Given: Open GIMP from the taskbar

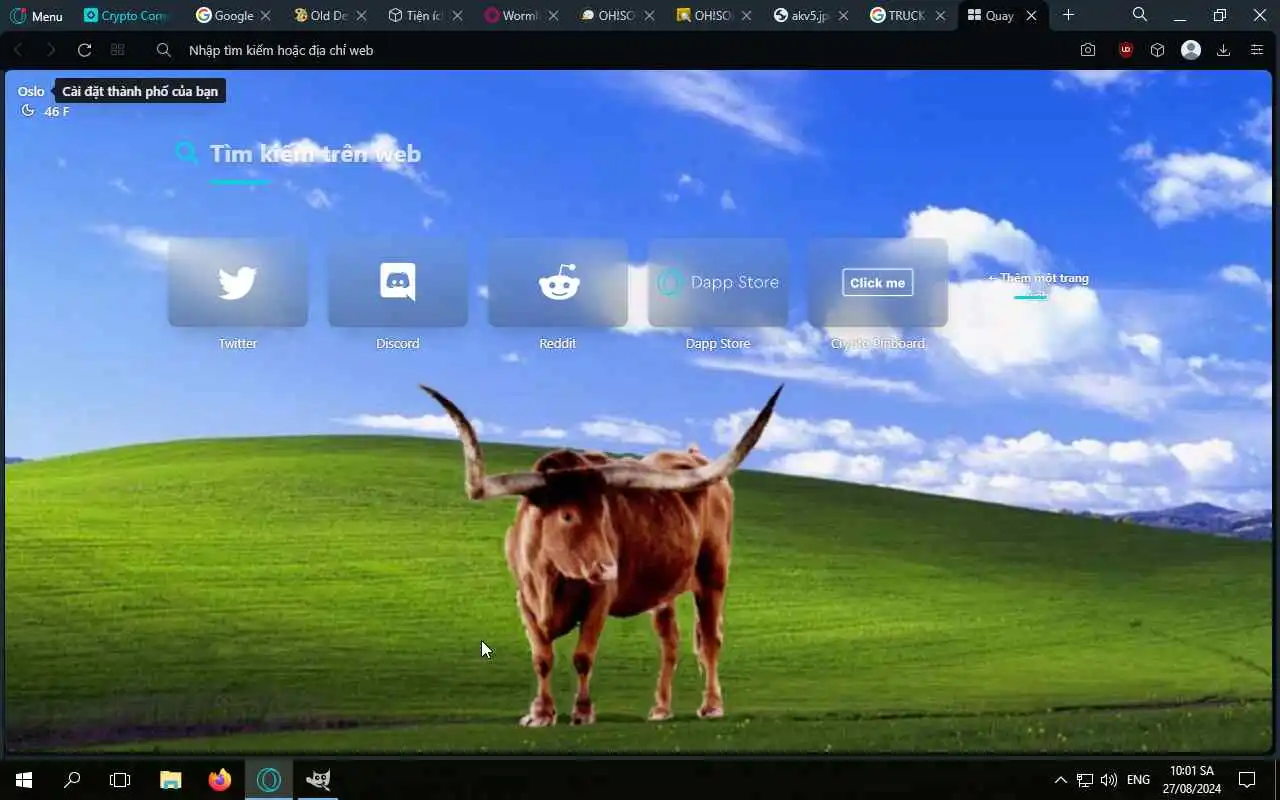Looking at the screenshot, I should click(318, 780).
